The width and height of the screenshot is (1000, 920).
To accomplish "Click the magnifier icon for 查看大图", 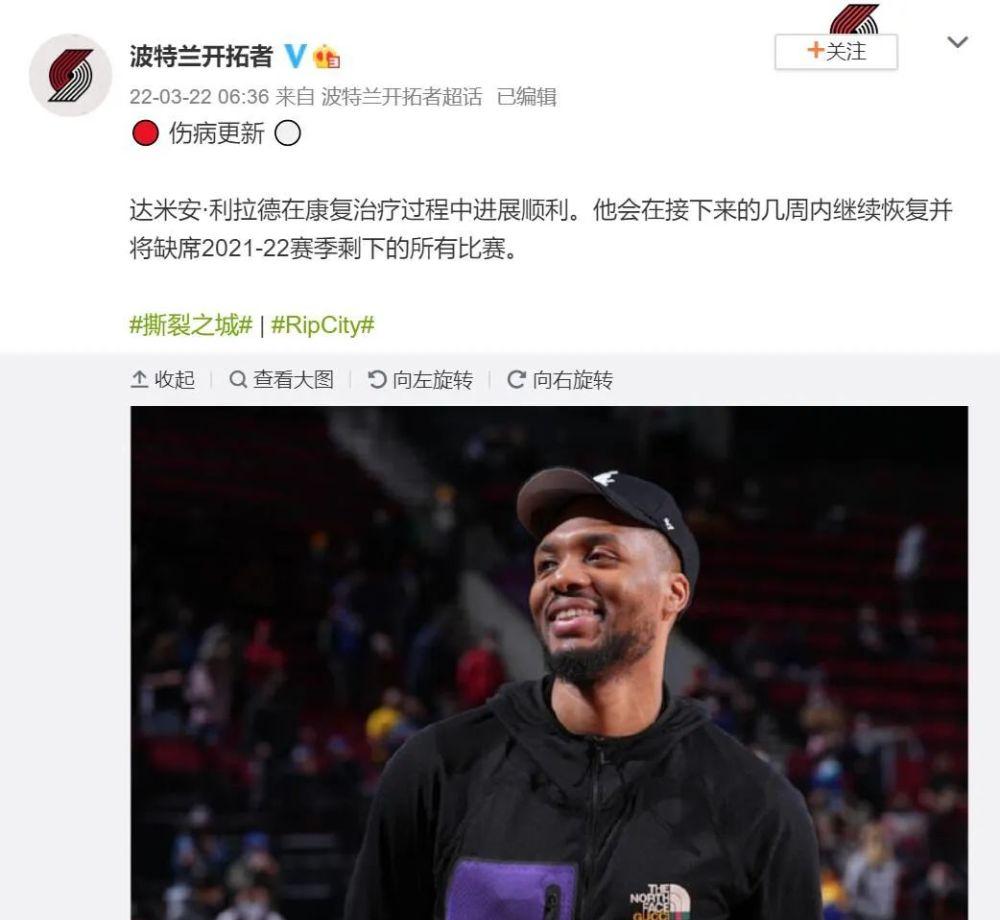I will point(238,379).
